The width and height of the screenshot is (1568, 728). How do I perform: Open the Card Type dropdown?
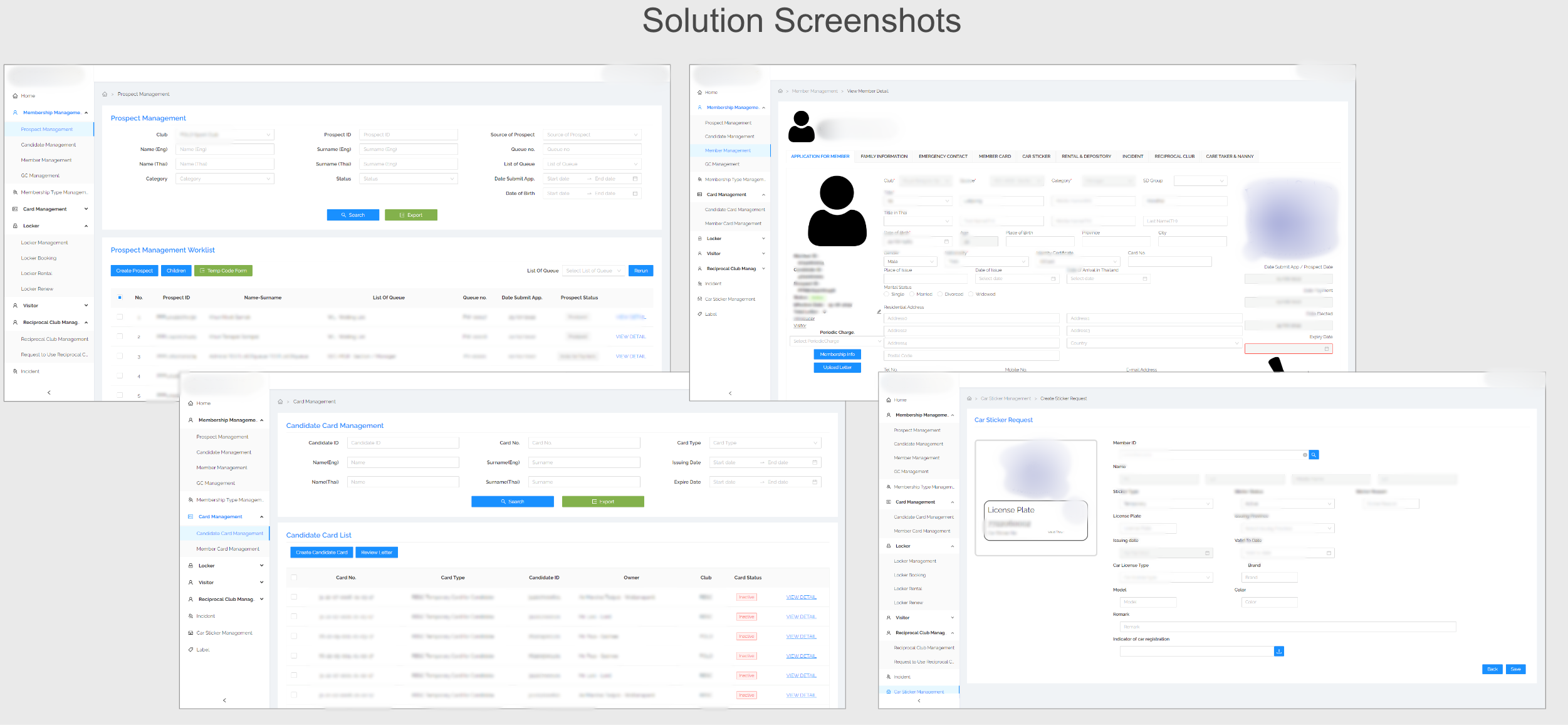(765, 443)
